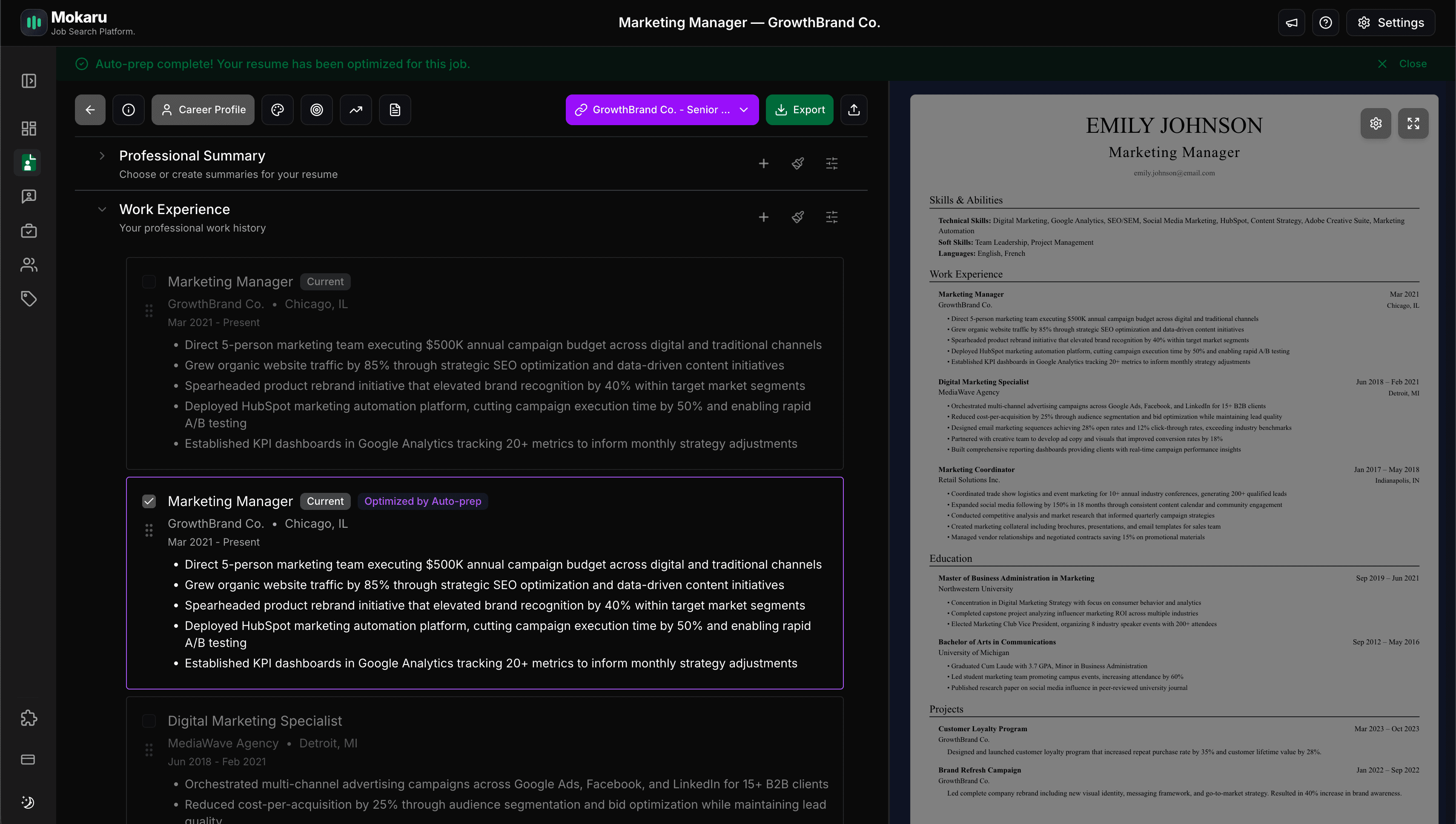Screen dimensions: 1456x824
Task: Open the Jobs briefcase section in sidebar
Action: tap(28, 230)
